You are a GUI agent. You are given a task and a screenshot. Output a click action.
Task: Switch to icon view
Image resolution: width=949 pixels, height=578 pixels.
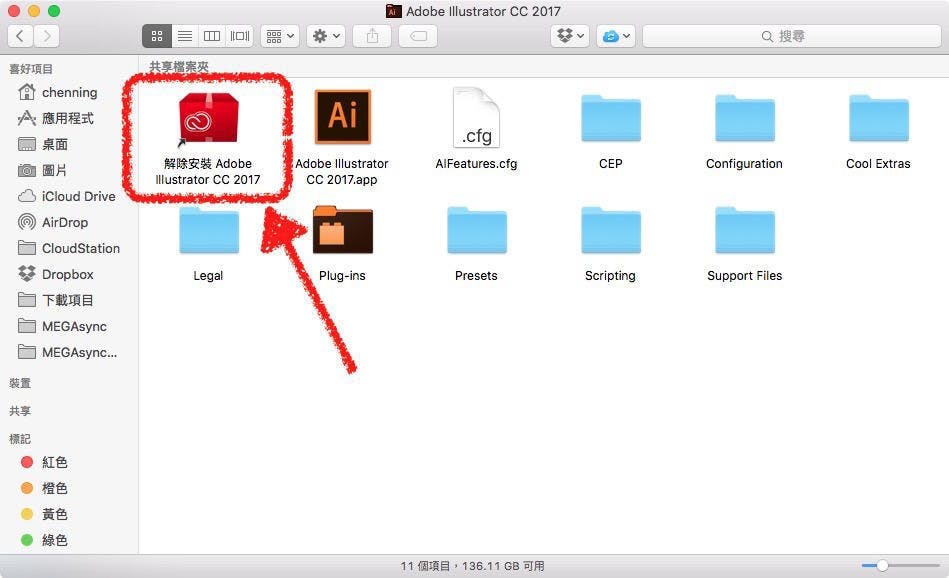pyautogui.click(x=157, y=36)
